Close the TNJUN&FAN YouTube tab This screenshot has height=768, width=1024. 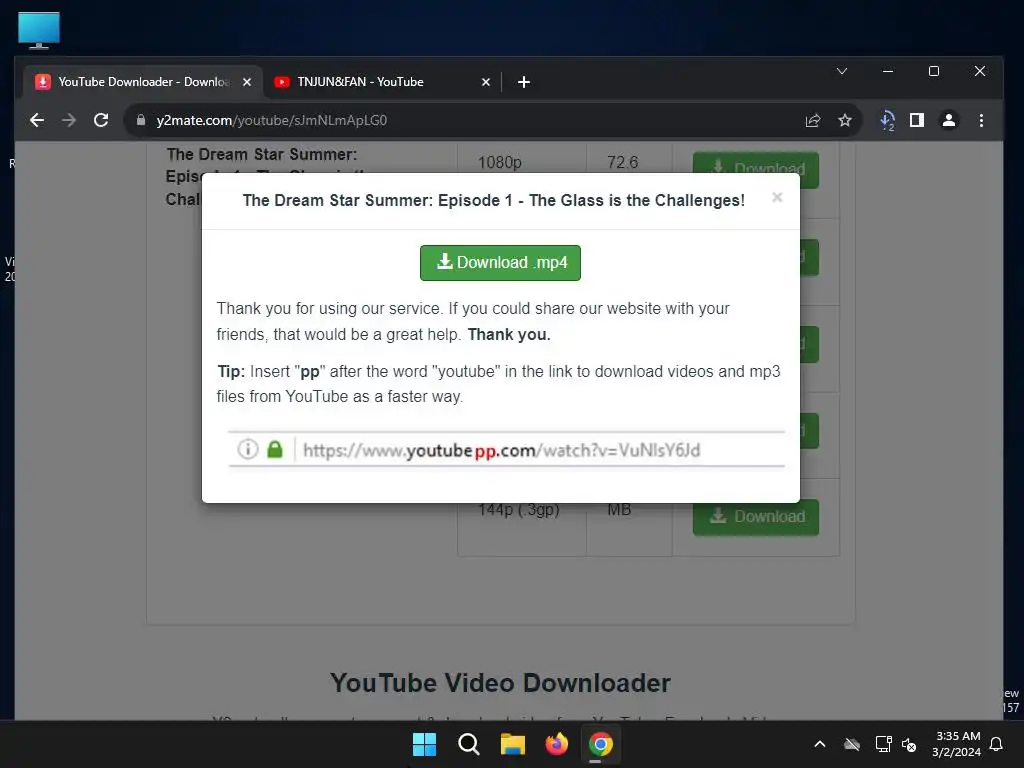tap(485, 82)
